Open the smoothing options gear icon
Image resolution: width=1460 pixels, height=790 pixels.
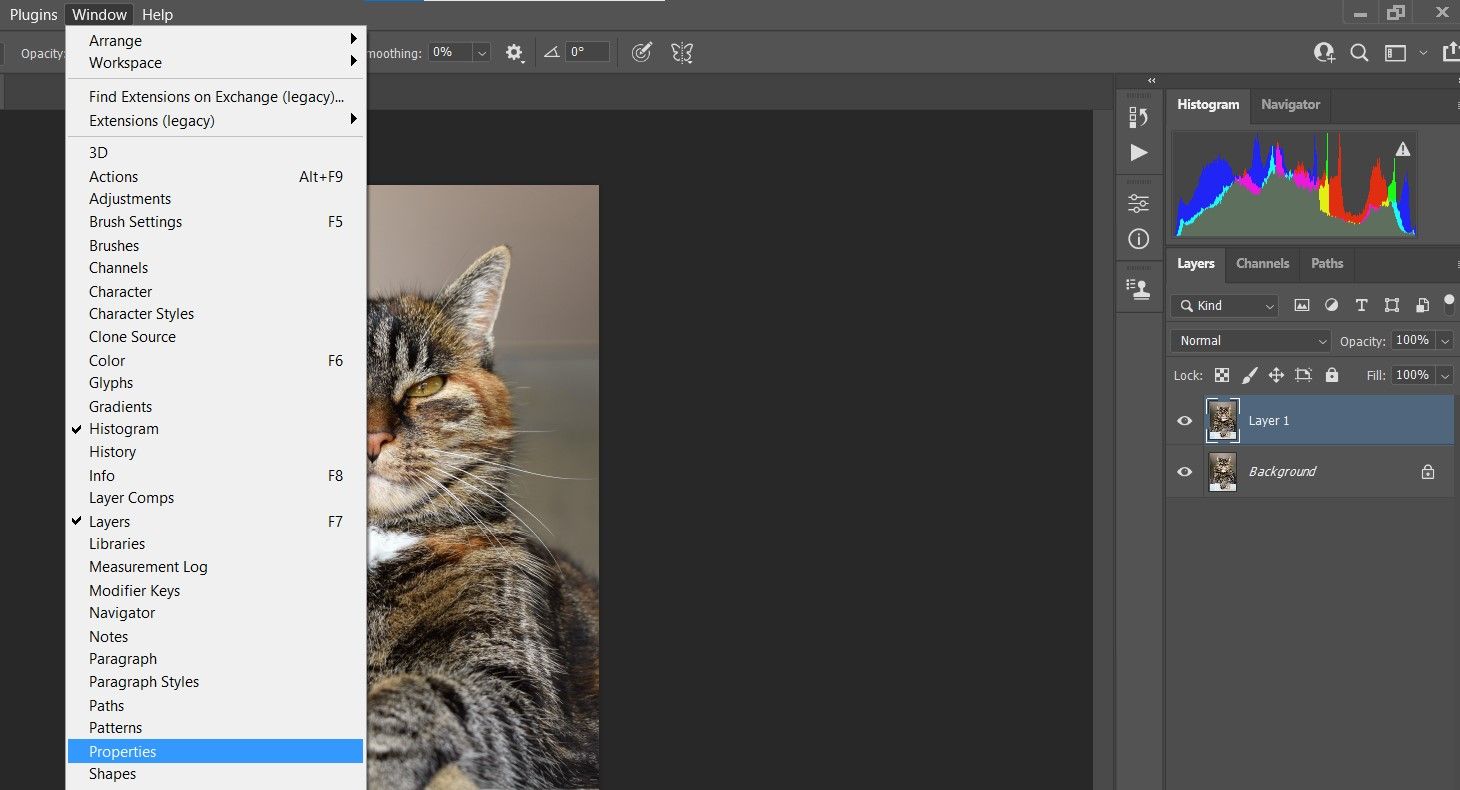click(x=514, y=53)
